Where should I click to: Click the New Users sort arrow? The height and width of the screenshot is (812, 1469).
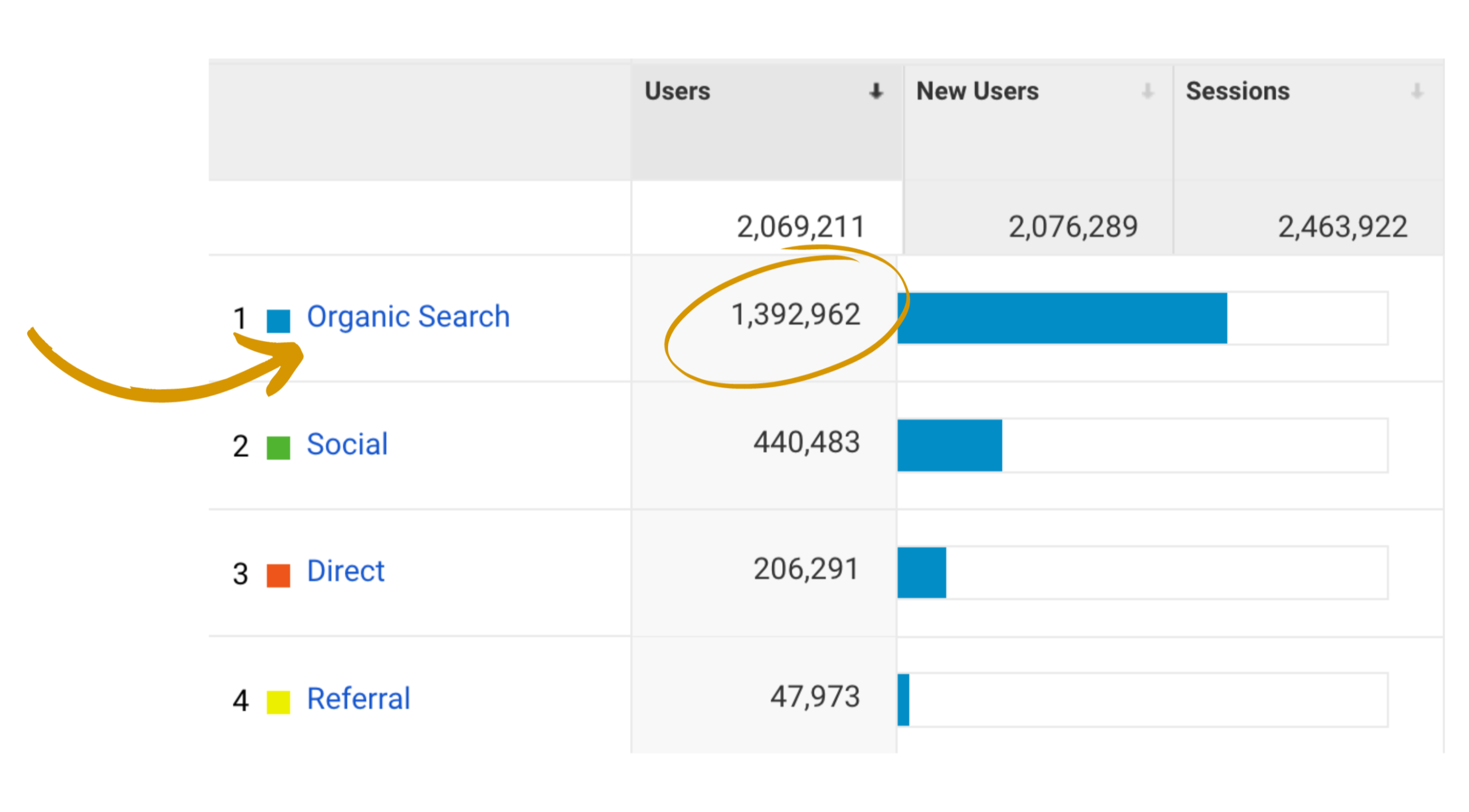click(1147, 91)
